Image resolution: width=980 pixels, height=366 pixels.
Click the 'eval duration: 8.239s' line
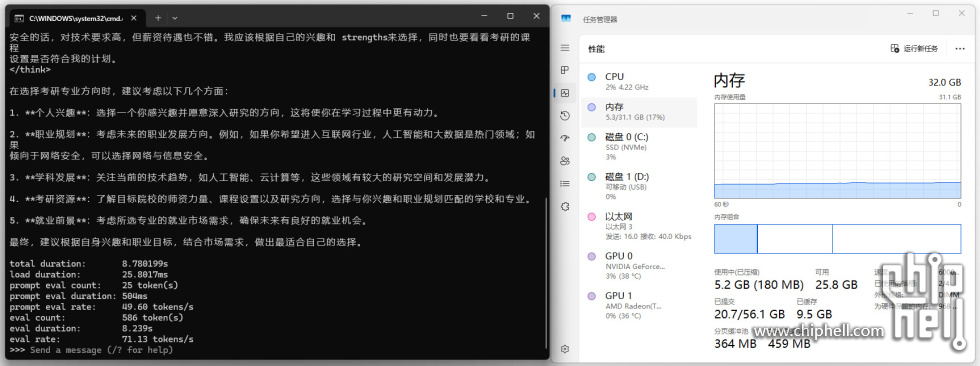81,329
